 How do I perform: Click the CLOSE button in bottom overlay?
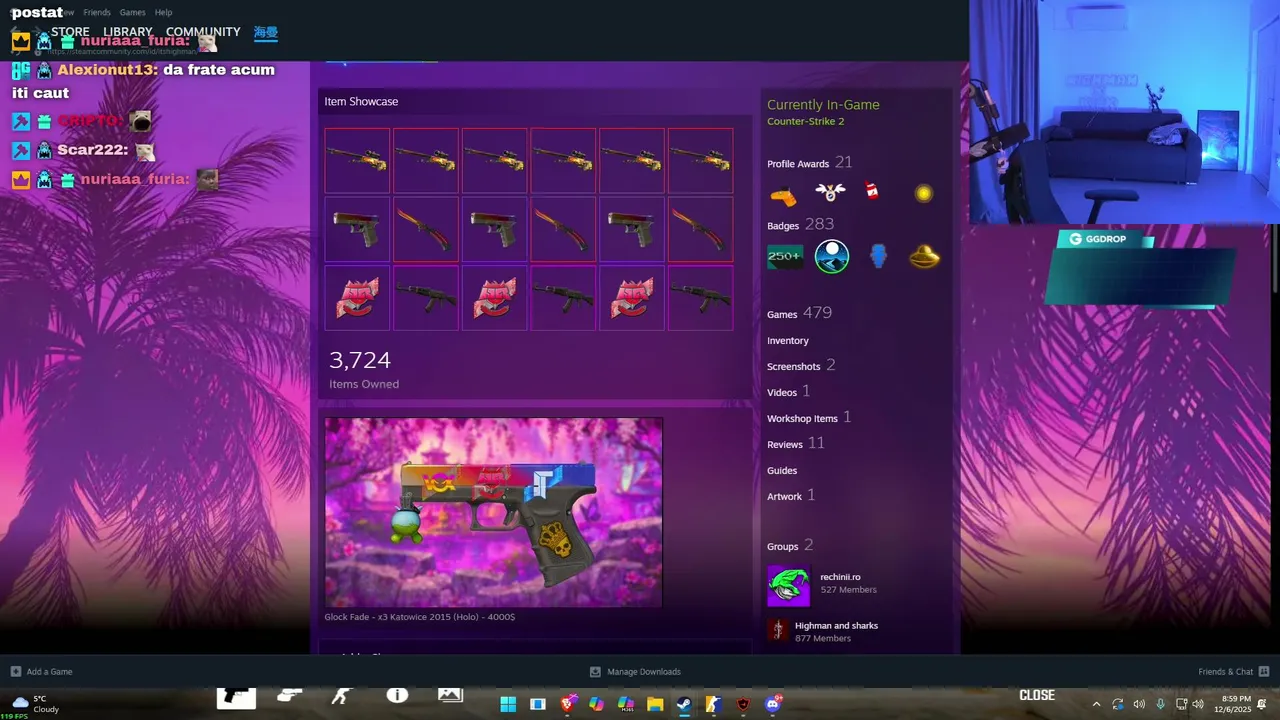click(x=1037, y=695)
